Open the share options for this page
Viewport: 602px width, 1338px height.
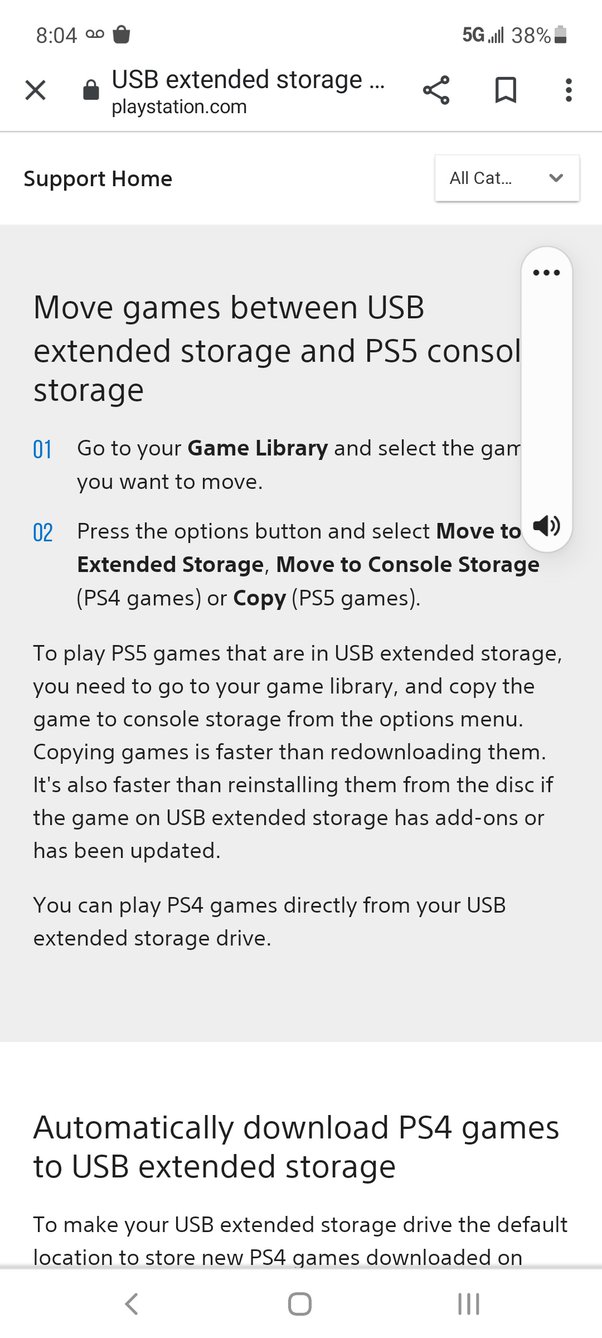click(436, 89)
